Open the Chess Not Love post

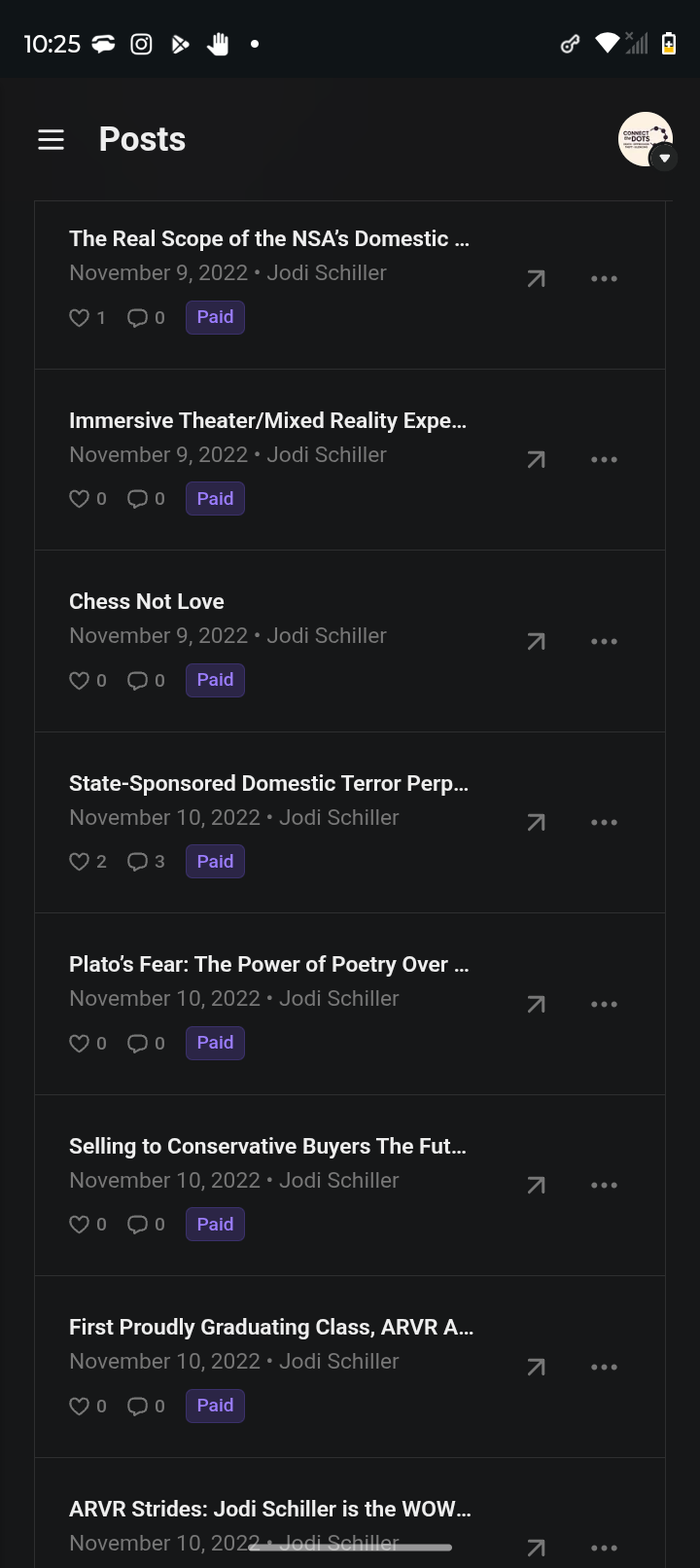147,601
